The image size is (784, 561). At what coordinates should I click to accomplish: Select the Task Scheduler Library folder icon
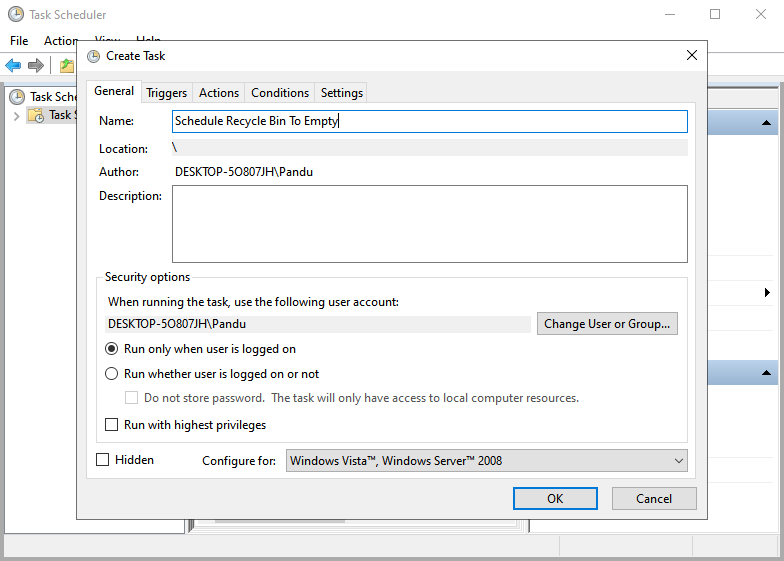(x=36, y=115)
